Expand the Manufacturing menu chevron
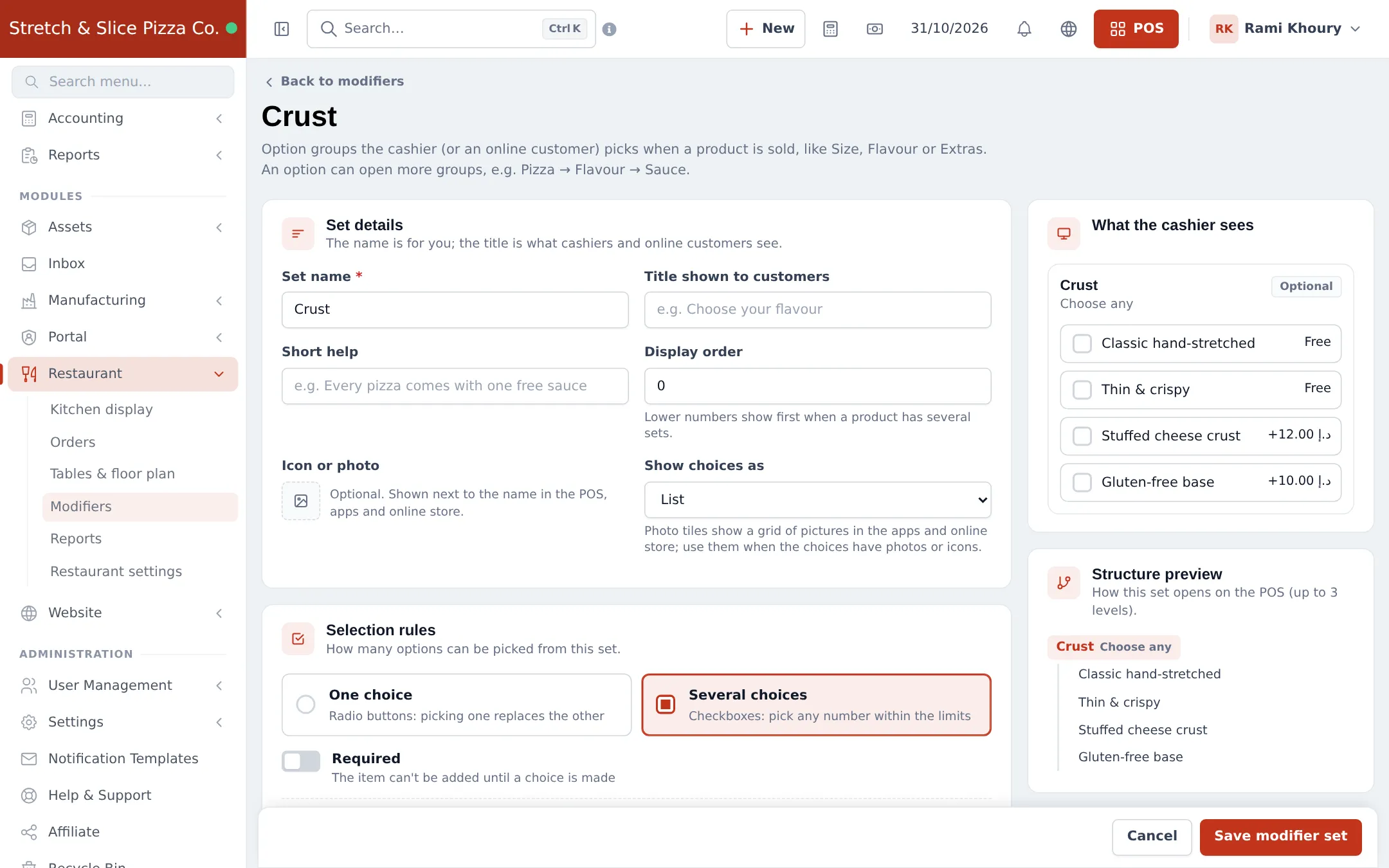The width and height of the screenshot is (1389, 868). point(219,300)
